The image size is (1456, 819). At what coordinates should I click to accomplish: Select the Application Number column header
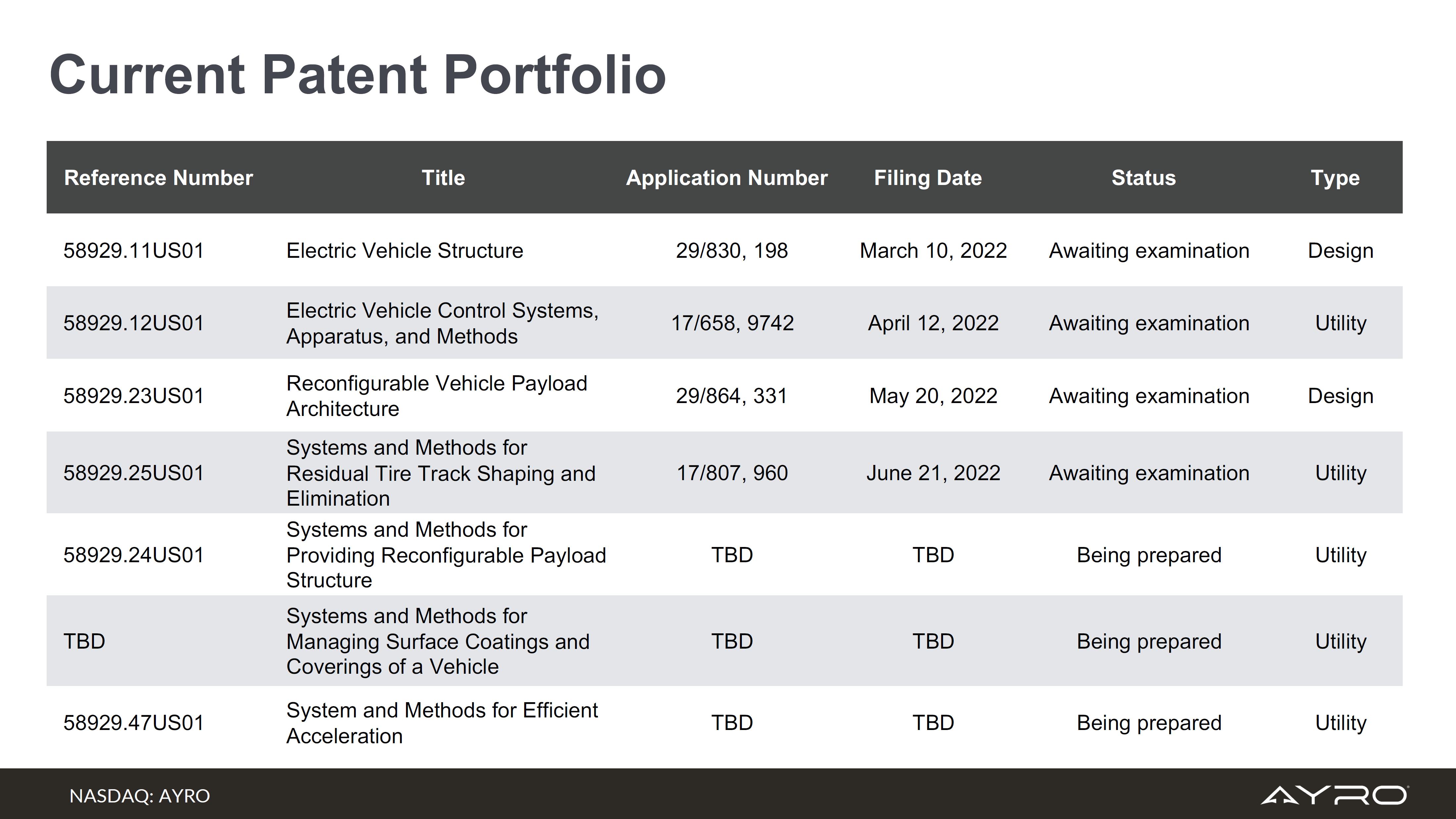pyautogui.click(x=726, y=178)
